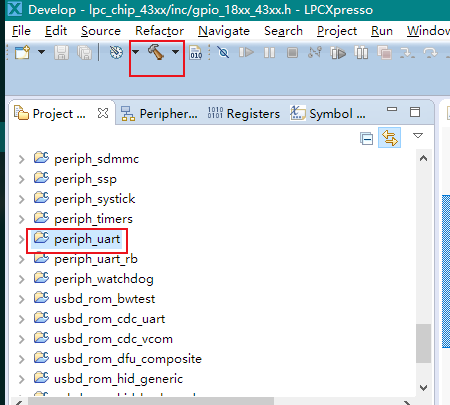Image resolution: width=450 pixels, height=405 pixels.
Task: Open the Project Explorer view menu triangle
Action: 418,135
